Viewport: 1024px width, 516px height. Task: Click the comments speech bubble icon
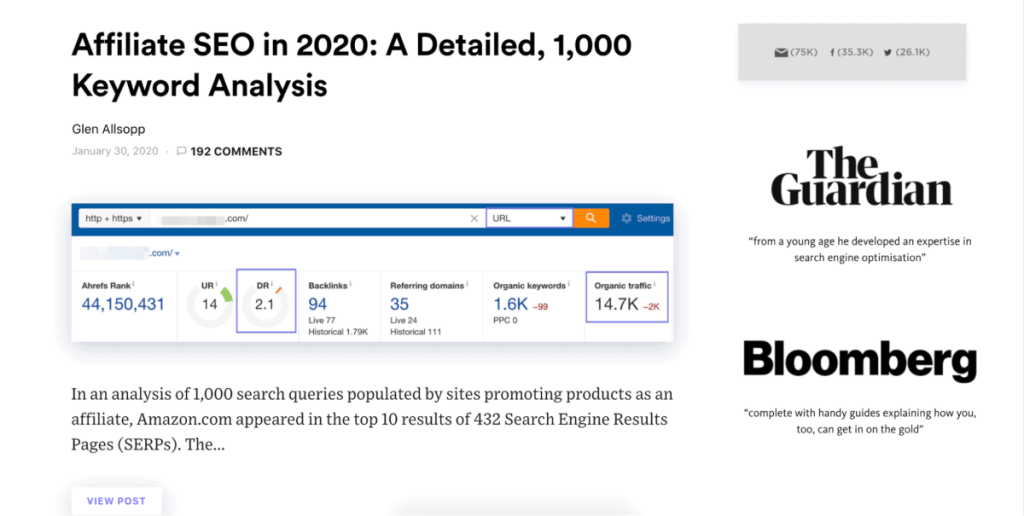pyautogui.click(x=181, y=152)
